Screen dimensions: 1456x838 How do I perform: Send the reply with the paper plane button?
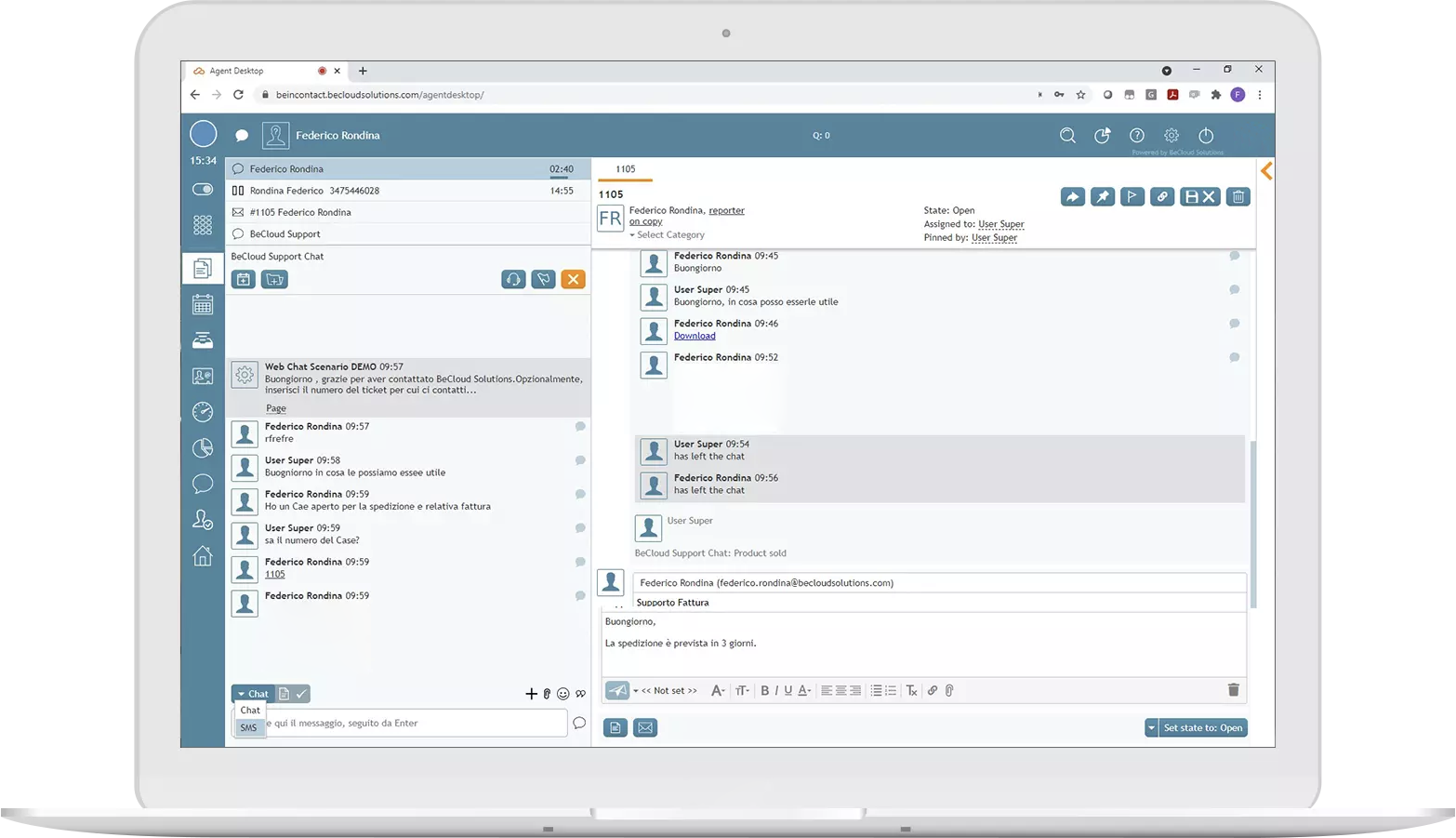pos(617,690)
